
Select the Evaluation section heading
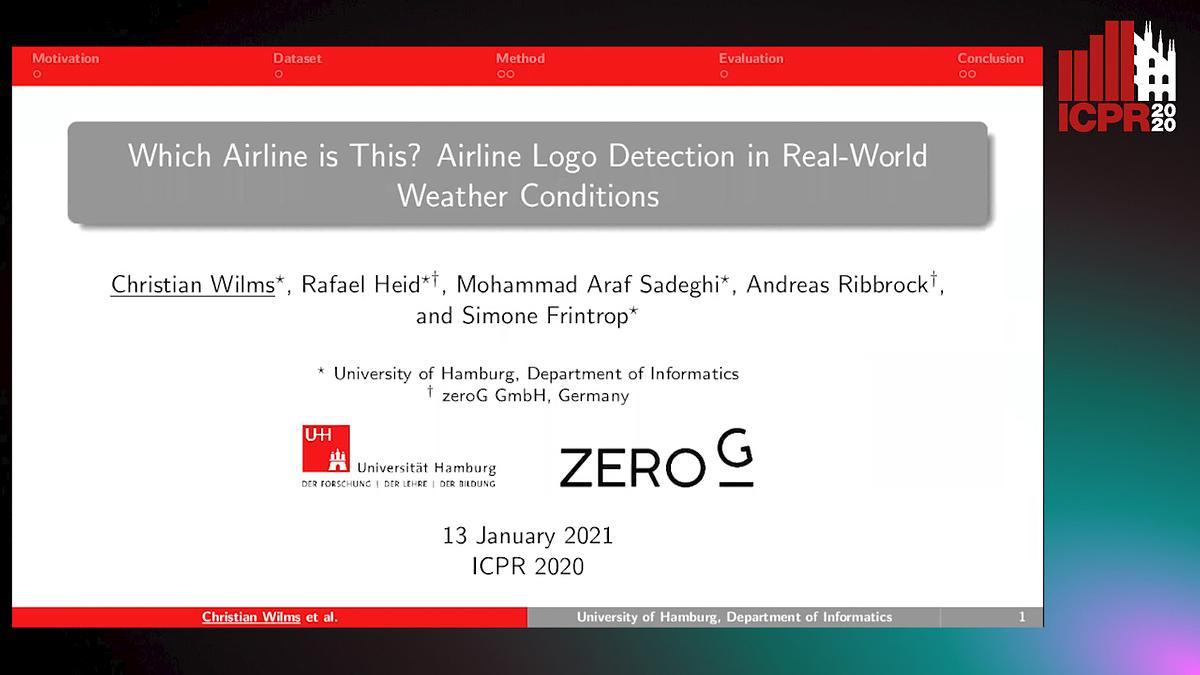coord(751,58)
